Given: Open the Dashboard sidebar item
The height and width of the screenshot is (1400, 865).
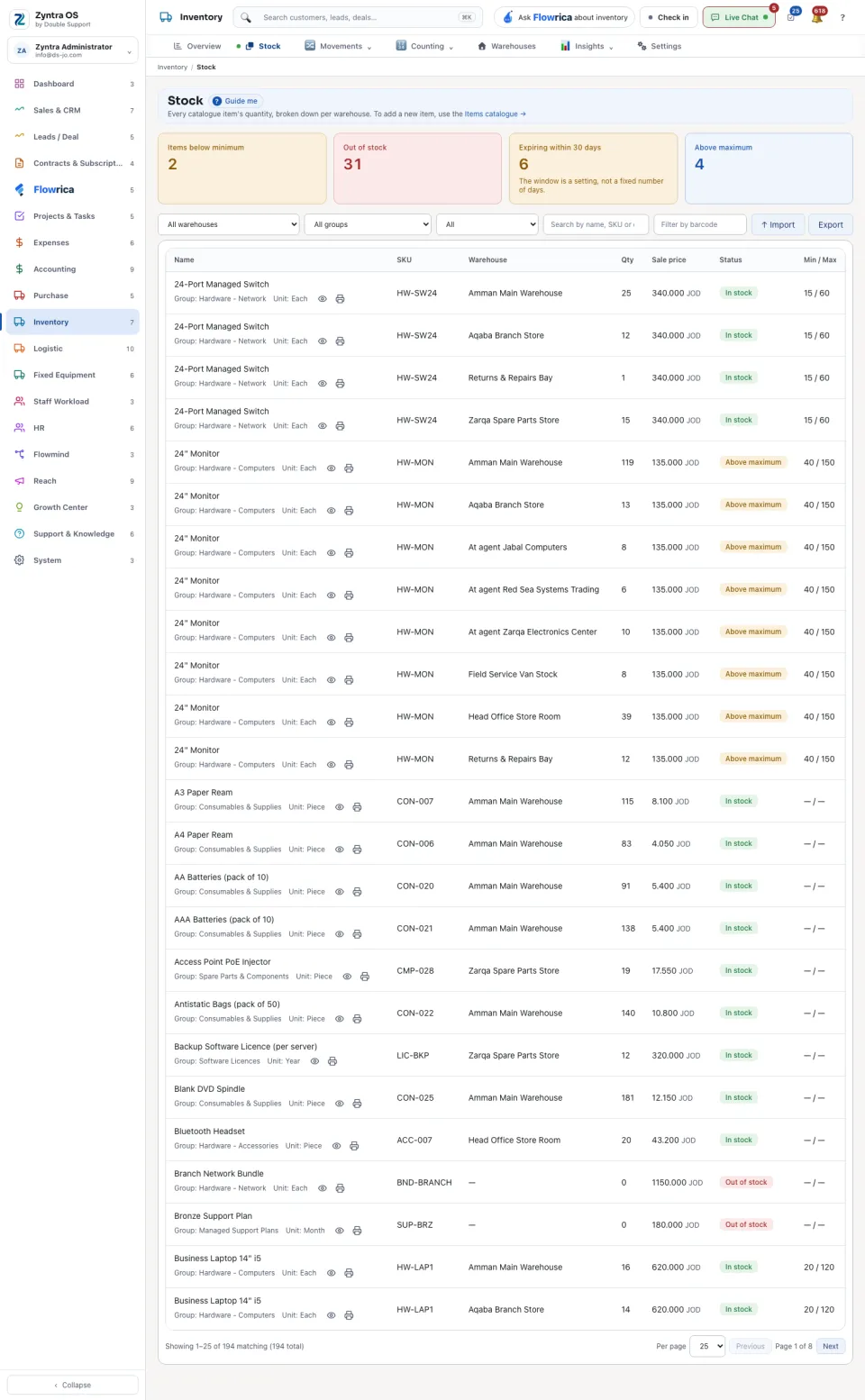Looking at the screenshot, I should tap(73, 84).
